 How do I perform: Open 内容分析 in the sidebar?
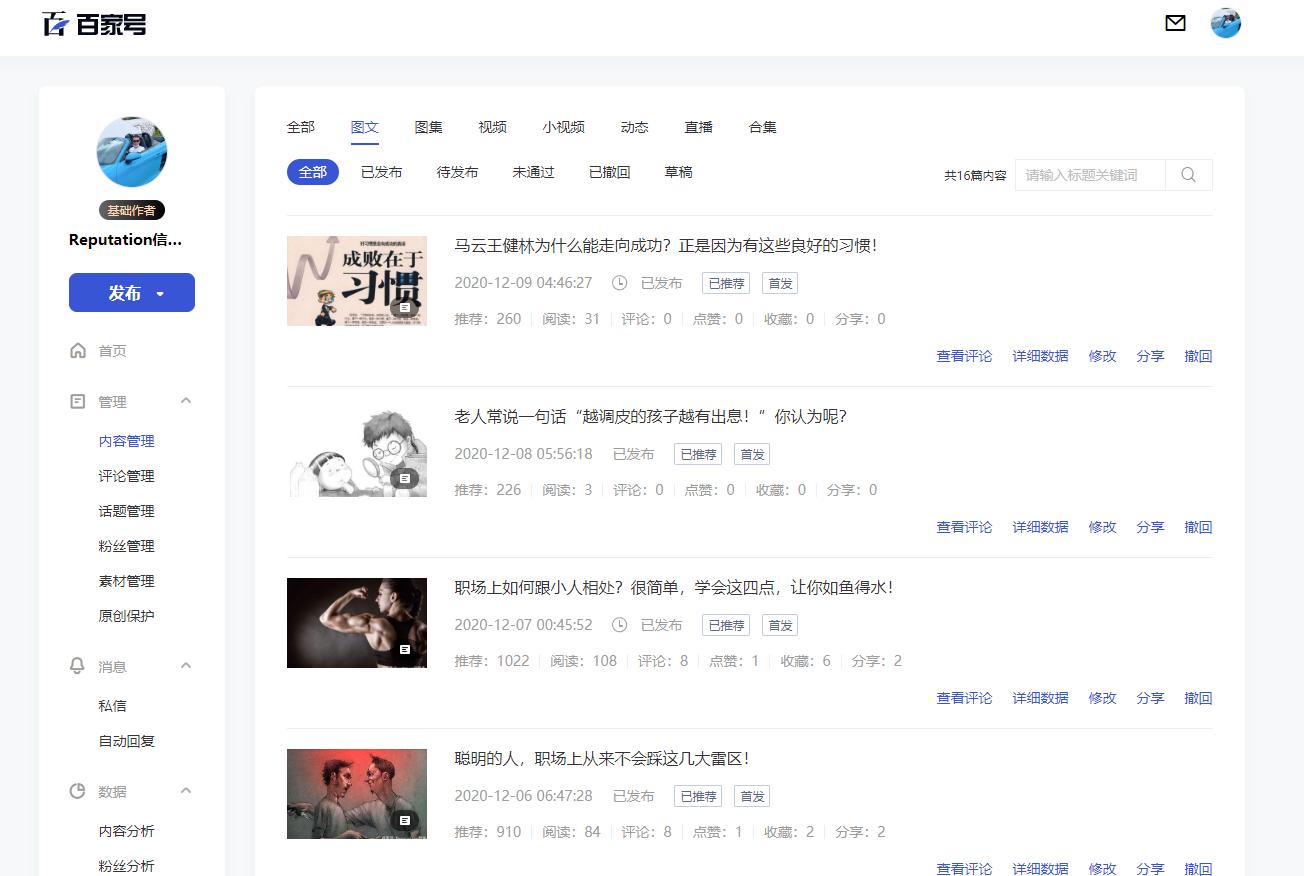pos(127,831)
